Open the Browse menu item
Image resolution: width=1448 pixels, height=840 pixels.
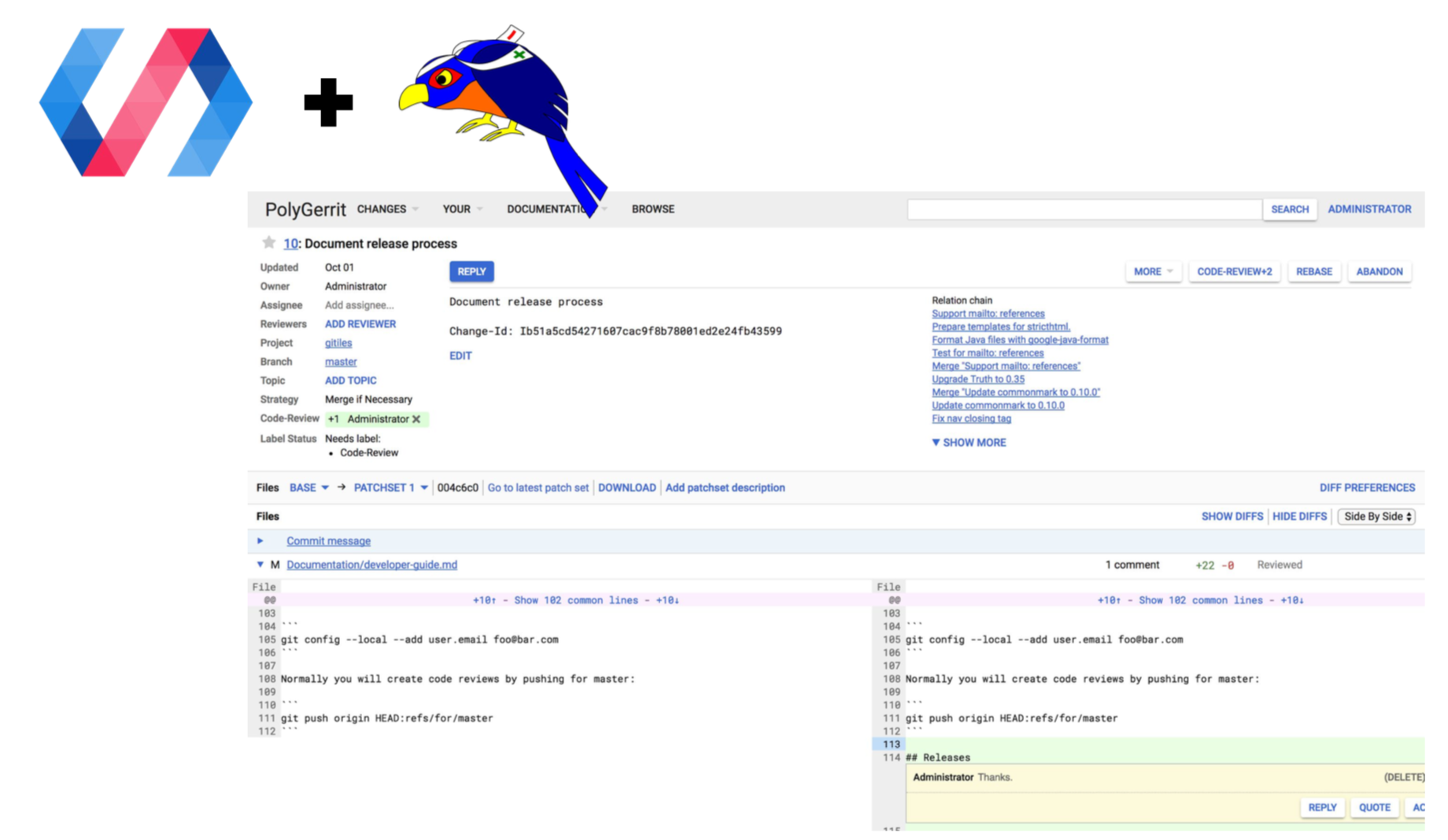(652, 209)
